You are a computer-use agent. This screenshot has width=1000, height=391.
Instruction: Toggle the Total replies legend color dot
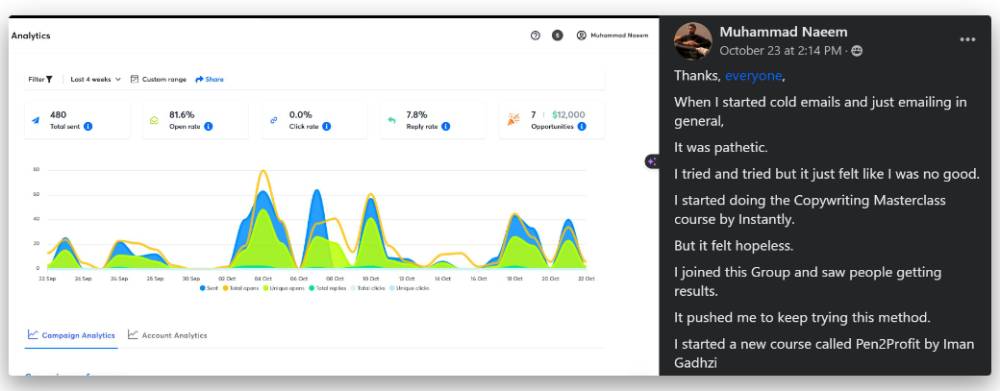(x=312, y=288)
